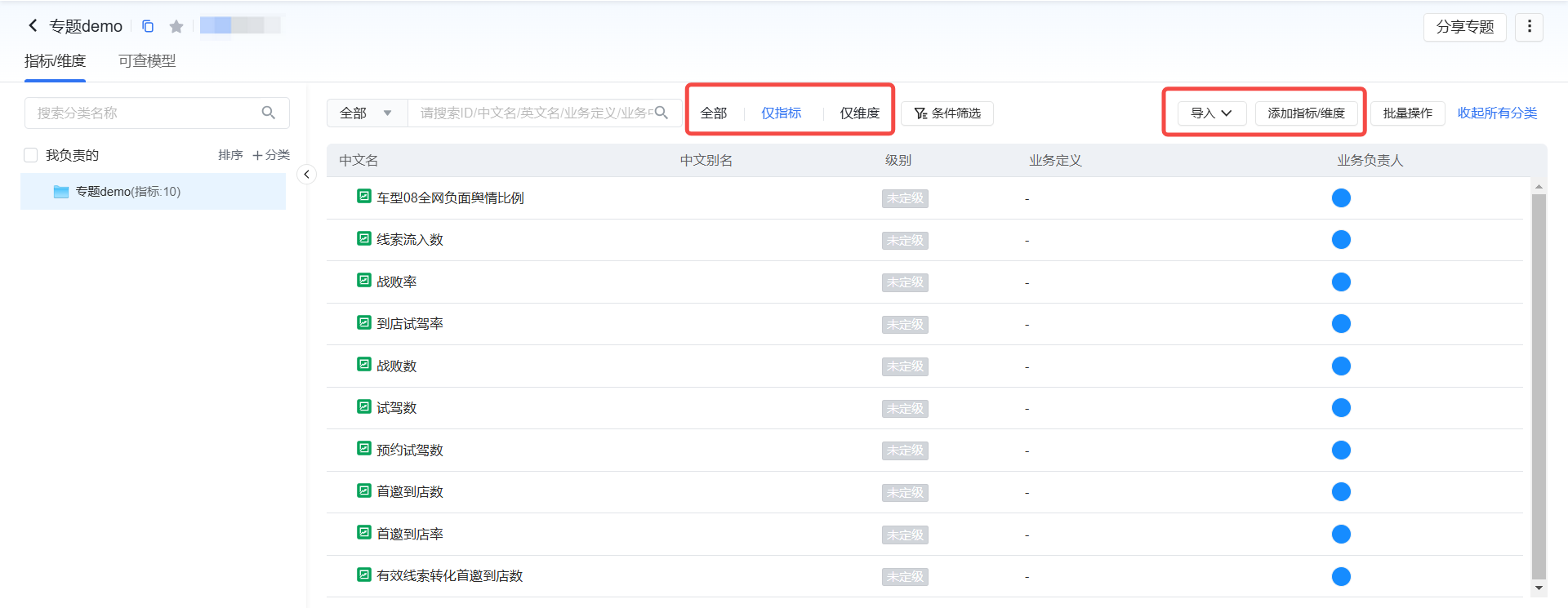Click the owner avatar in the 首邀到店率 row
1568x608 pixels.
click(1341, 534)
